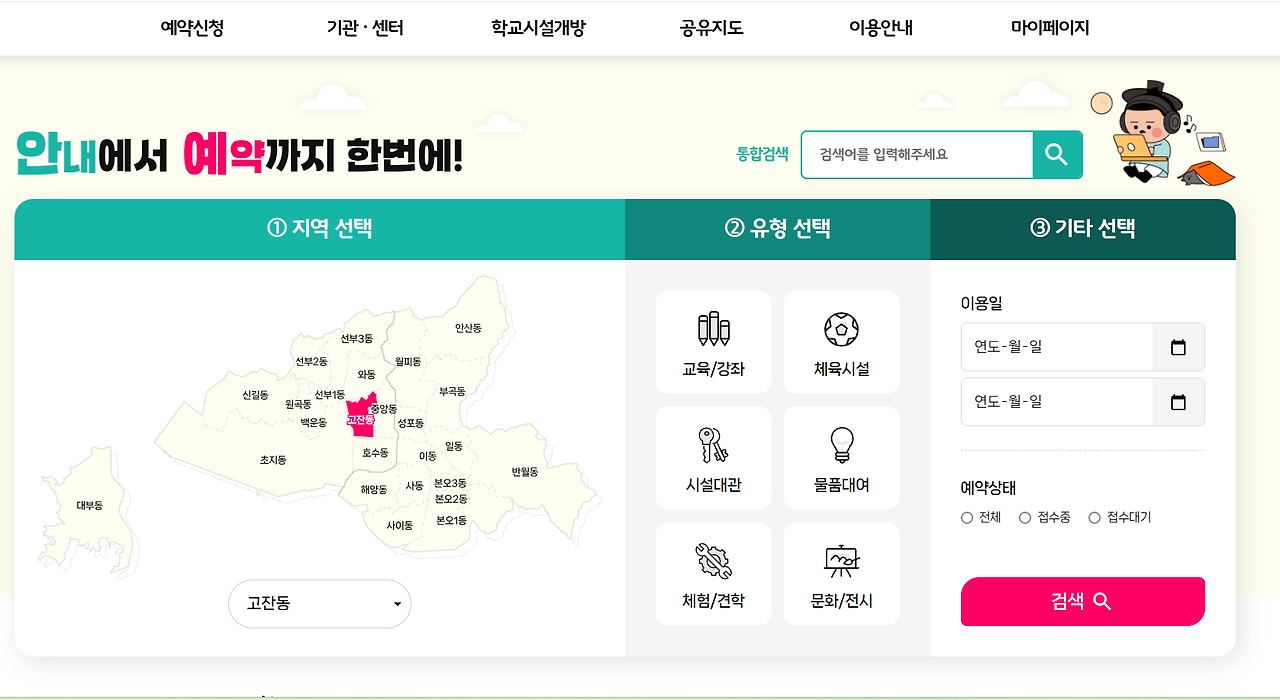This screenshot has height=700, width=1280.
Task: Select 선부3동 on the map
Action: (x=356, y=339)
